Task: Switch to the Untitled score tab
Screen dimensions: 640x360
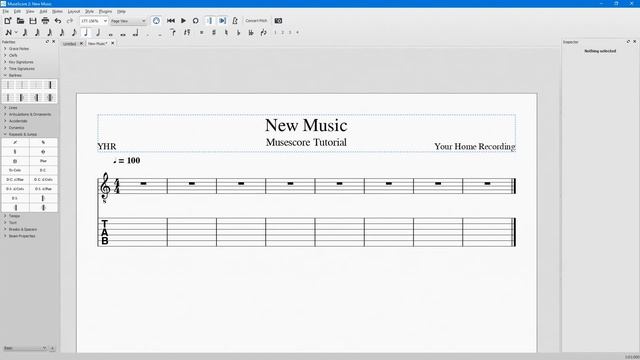Action: coord(70,44)
